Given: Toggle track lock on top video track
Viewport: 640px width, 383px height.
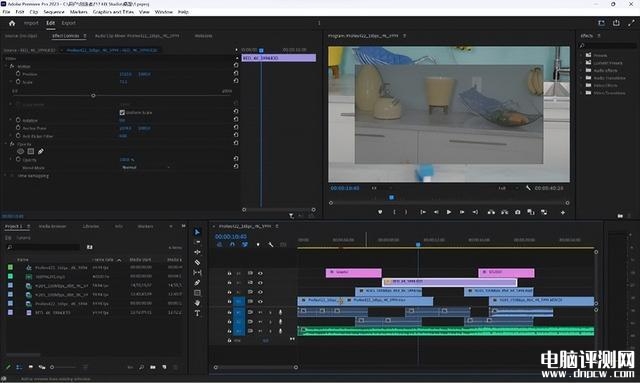Looking at the screenshot, I should coord(229,273).
